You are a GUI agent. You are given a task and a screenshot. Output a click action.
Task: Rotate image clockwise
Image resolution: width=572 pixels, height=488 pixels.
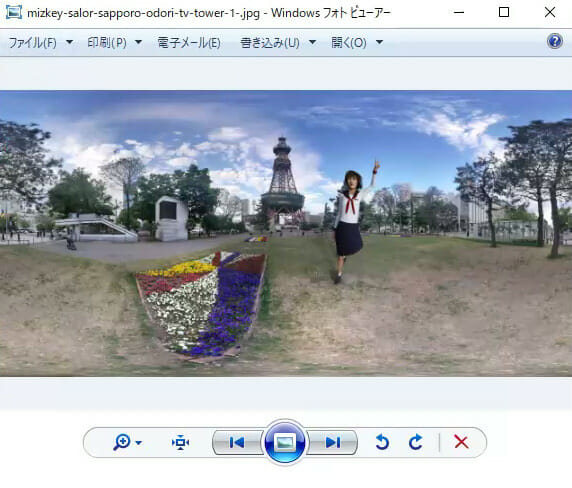(x=416, y=442)
